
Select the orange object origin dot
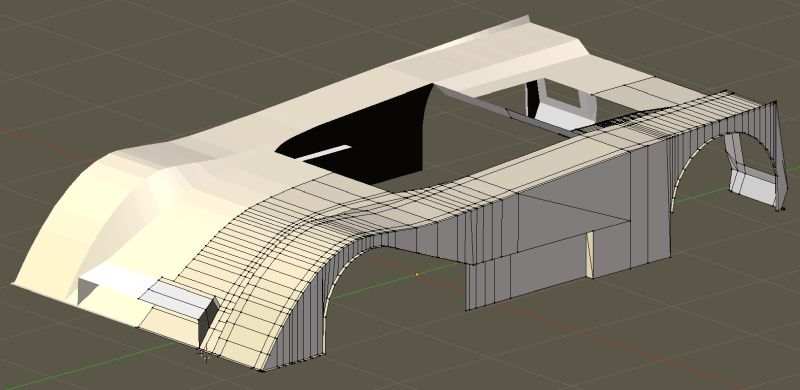(417, 275)
